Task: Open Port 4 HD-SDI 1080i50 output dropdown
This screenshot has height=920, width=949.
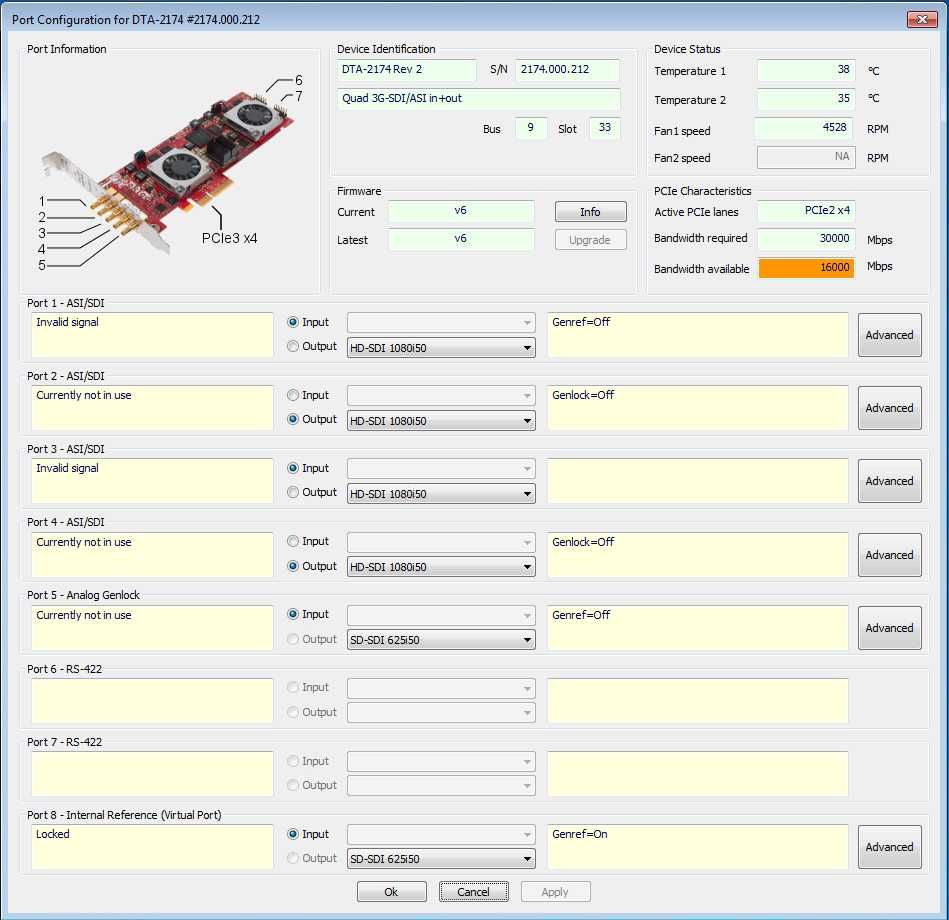Action: 441,567
